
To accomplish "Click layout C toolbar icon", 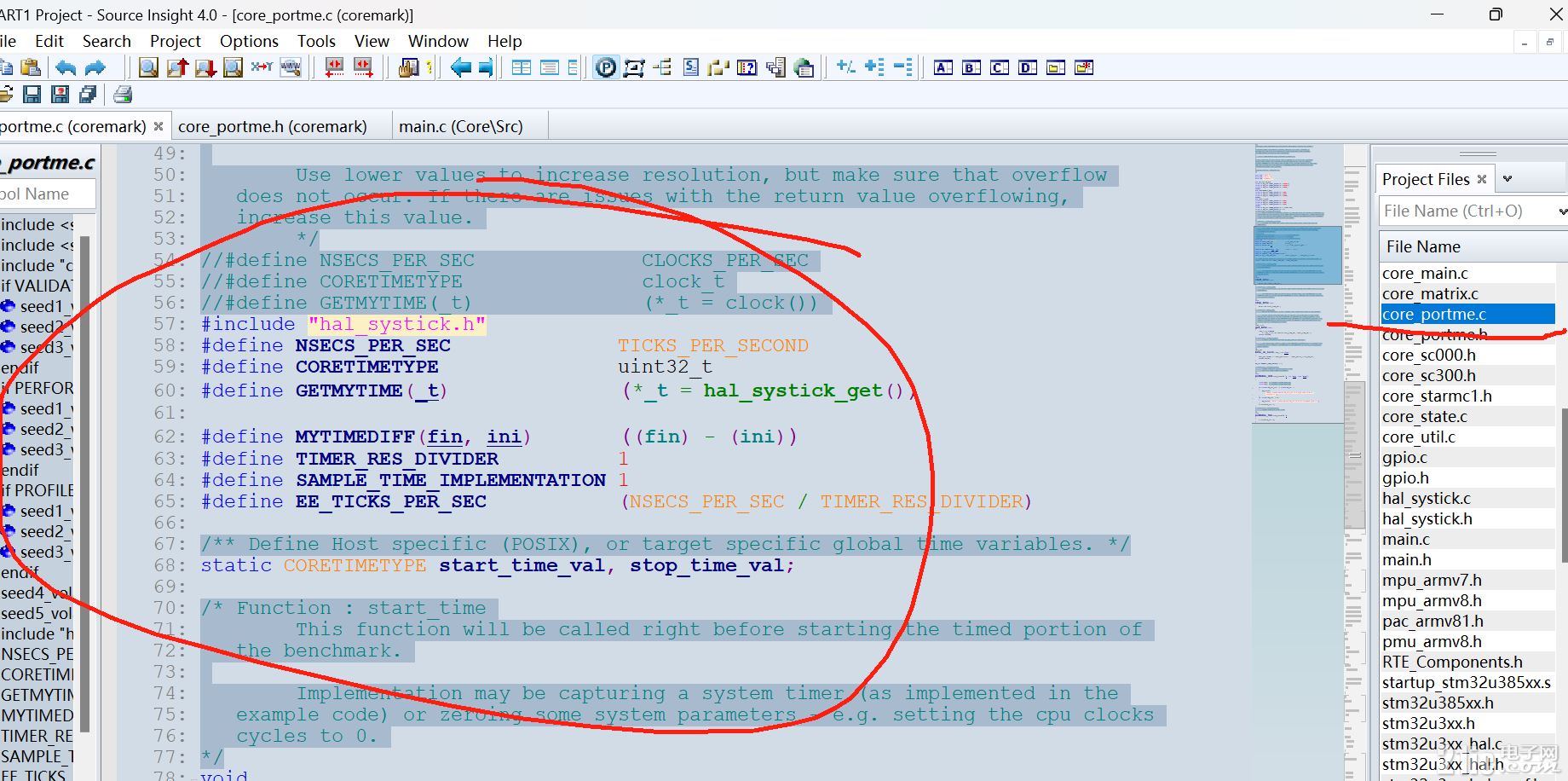I will [1000, 67].
